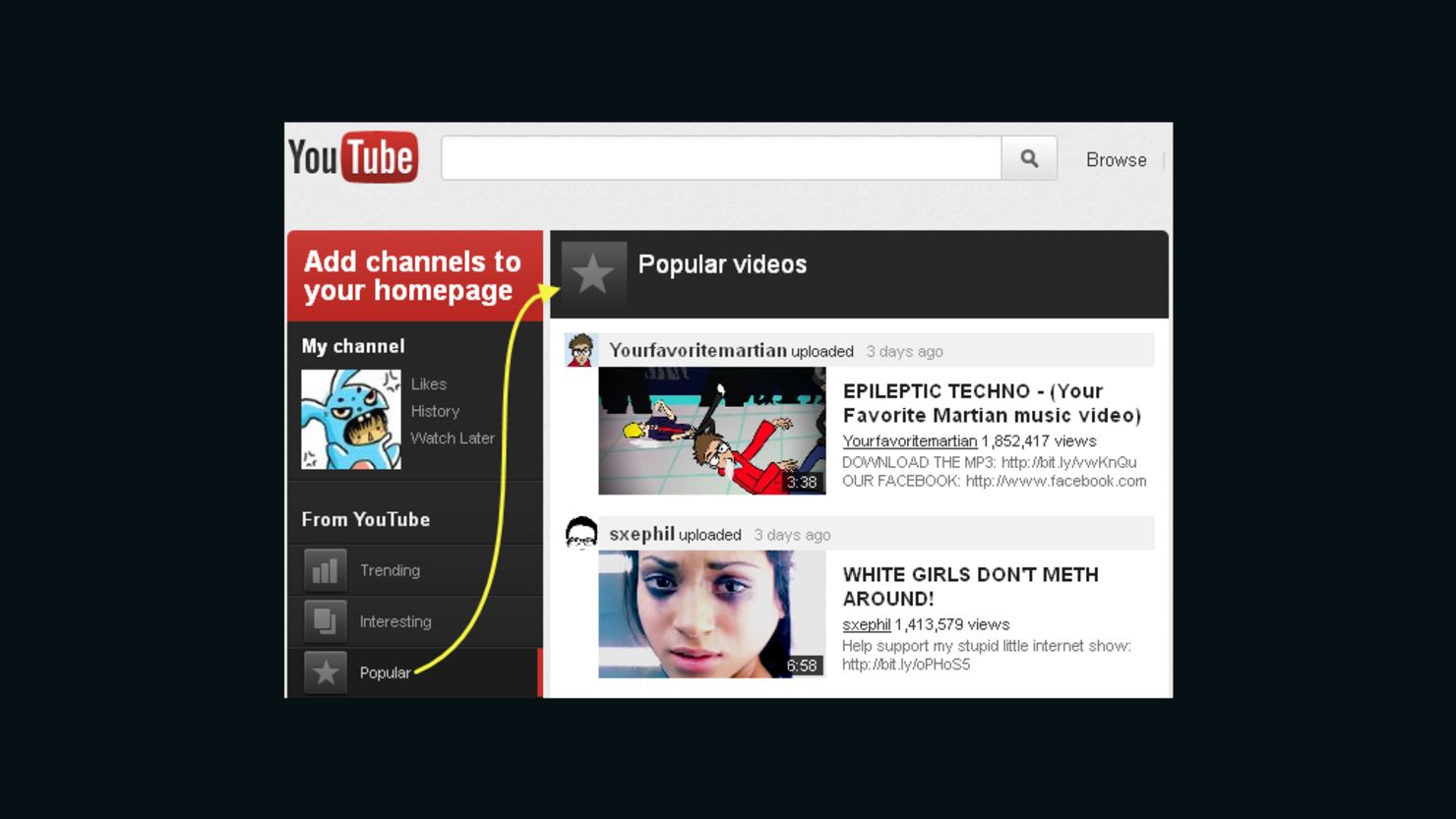Open the Watch Later list
1456x819 pixels.
pyautogui.click(x=452, y=438)
